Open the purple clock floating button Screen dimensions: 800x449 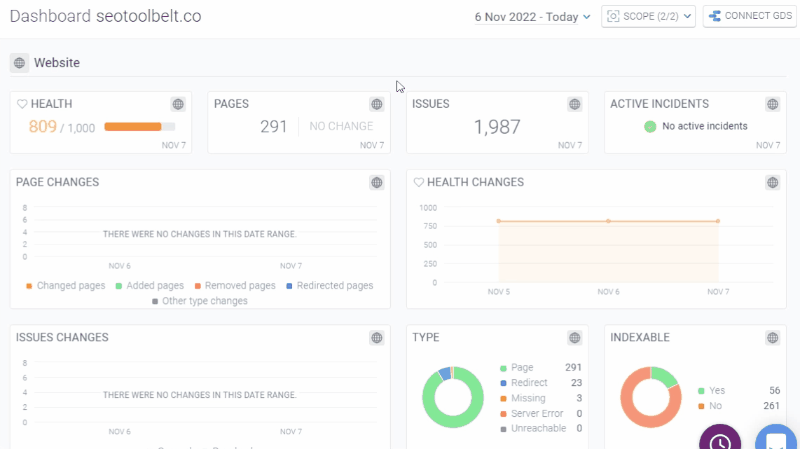pyautogui.click(x=720, y=439)
